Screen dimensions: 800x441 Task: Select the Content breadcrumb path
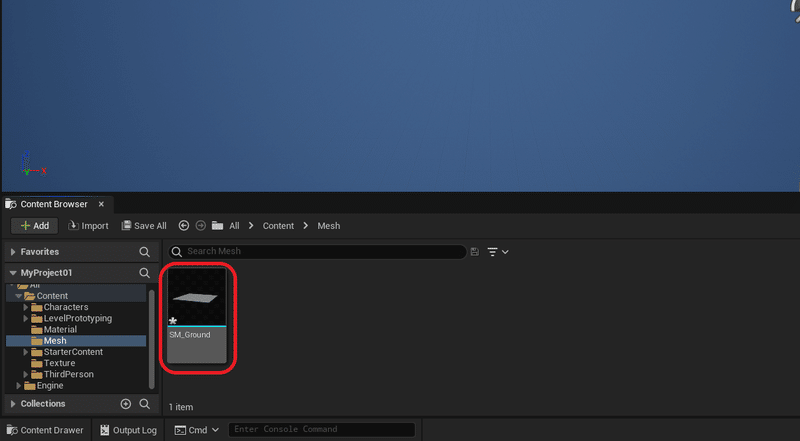pos(278,226)
